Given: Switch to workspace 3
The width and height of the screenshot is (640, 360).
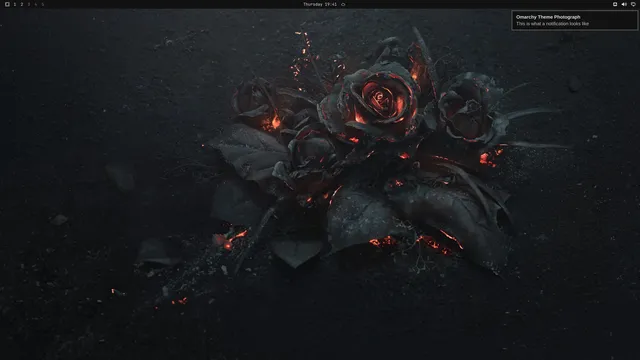Looking at the screenshot, I should pos(29,4).
